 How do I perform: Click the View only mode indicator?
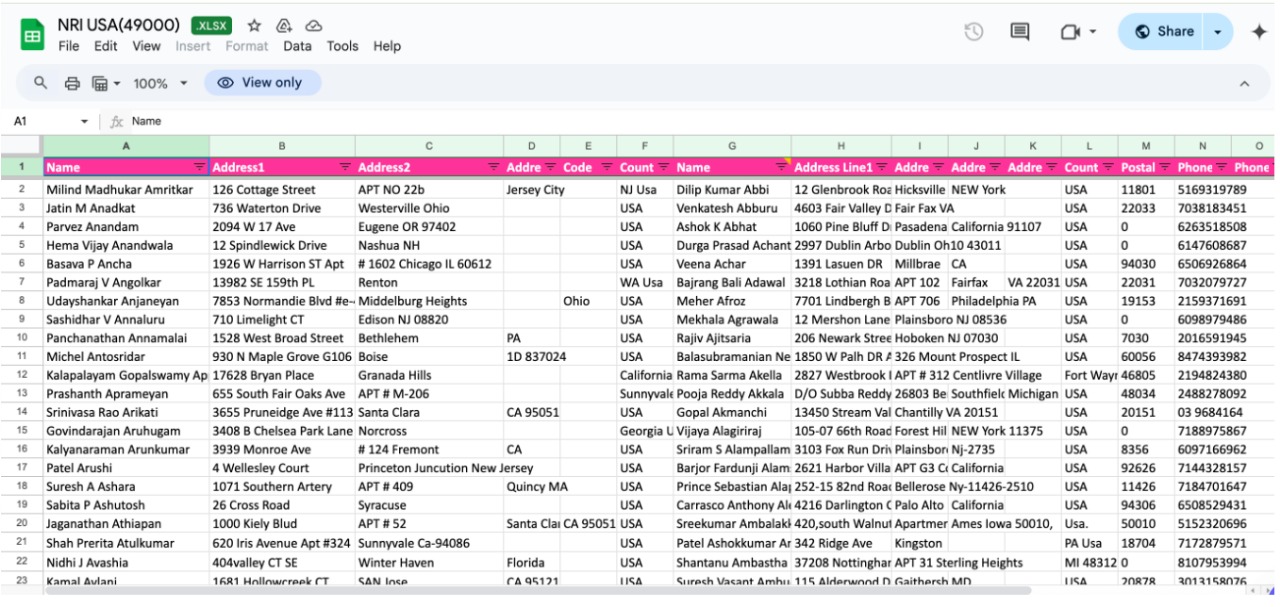pos(260,83)
